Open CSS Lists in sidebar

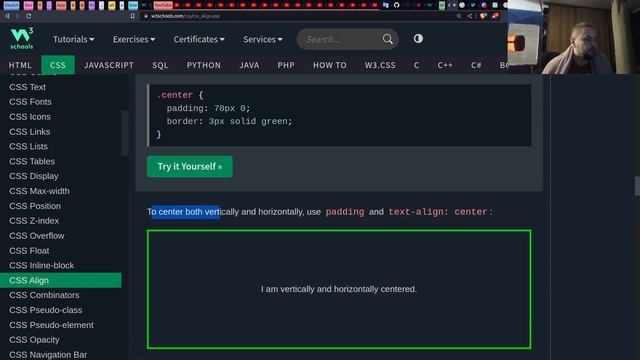tap(28, 147)
